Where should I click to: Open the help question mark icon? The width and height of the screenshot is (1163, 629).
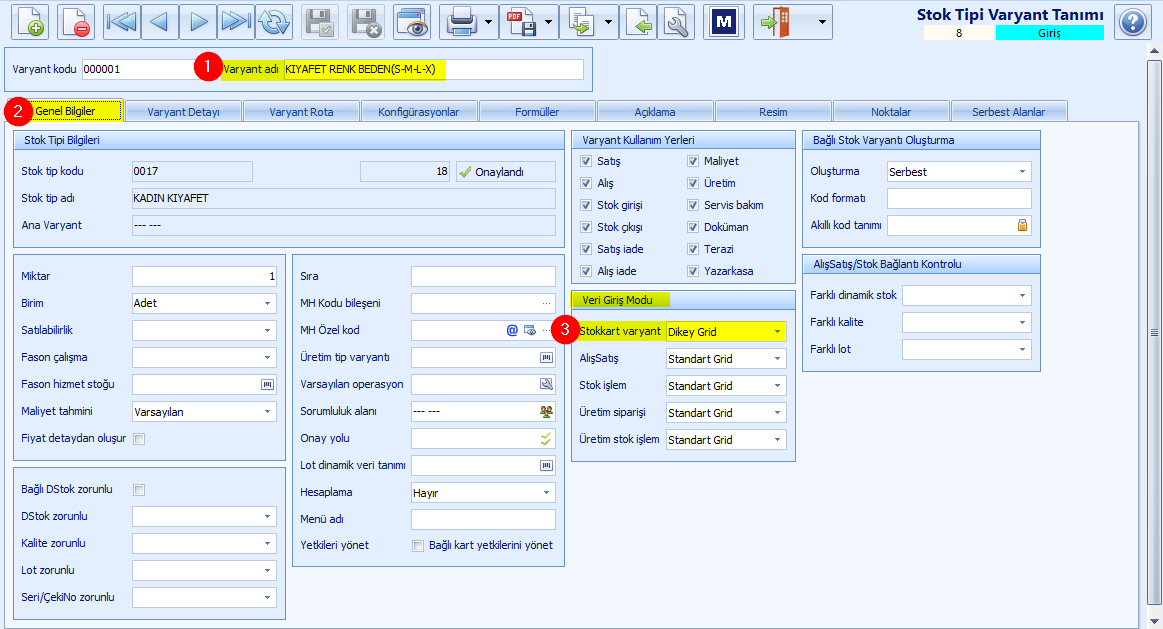pyautogui.click(x=1133, y=22)
